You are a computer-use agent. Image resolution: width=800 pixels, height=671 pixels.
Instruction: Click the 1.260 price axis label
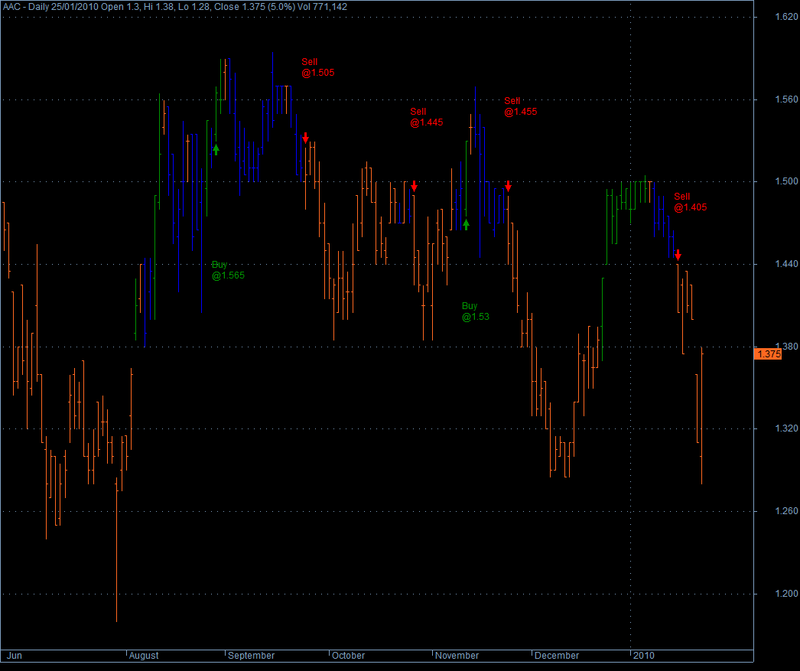coord(786,511)
